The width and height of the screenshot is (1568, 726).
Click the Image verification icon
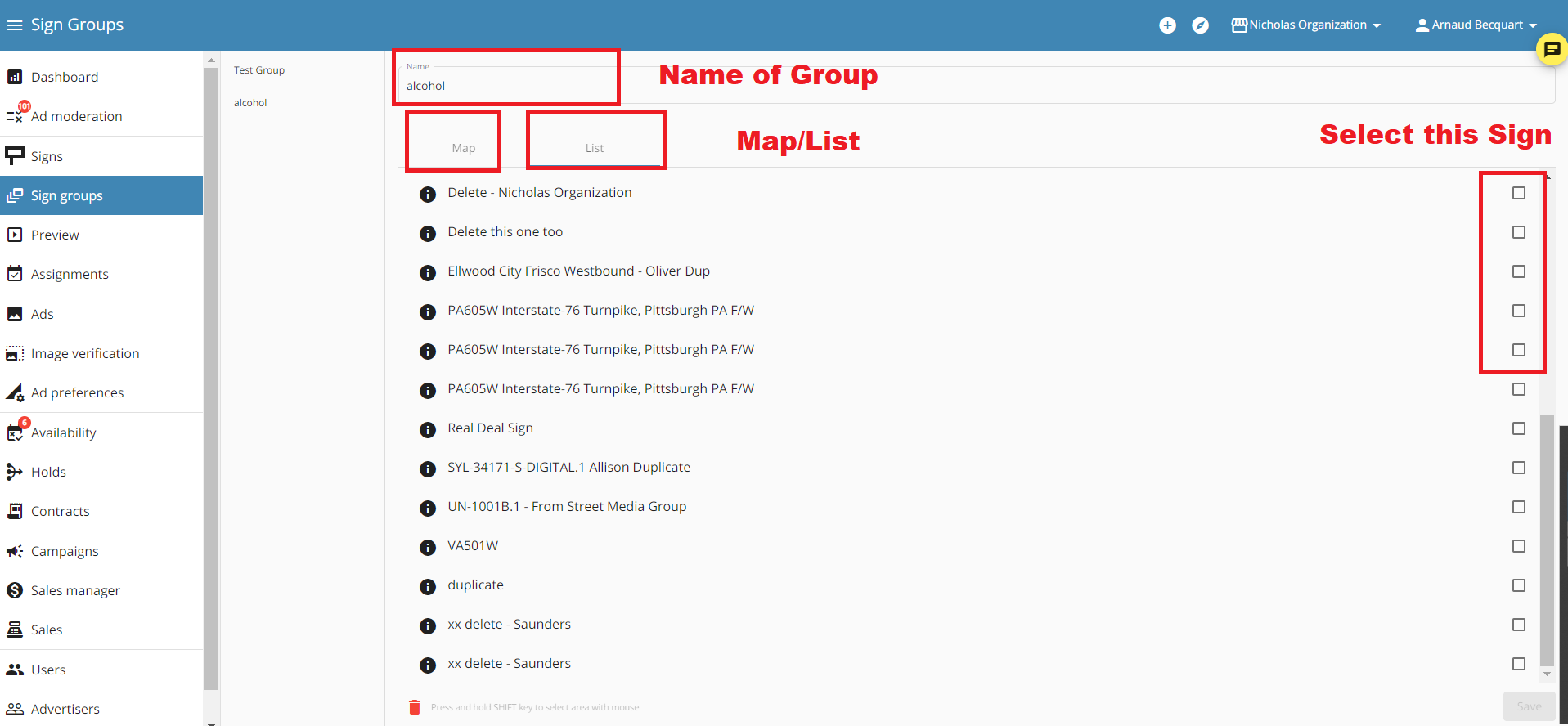(x=15, y=353)
